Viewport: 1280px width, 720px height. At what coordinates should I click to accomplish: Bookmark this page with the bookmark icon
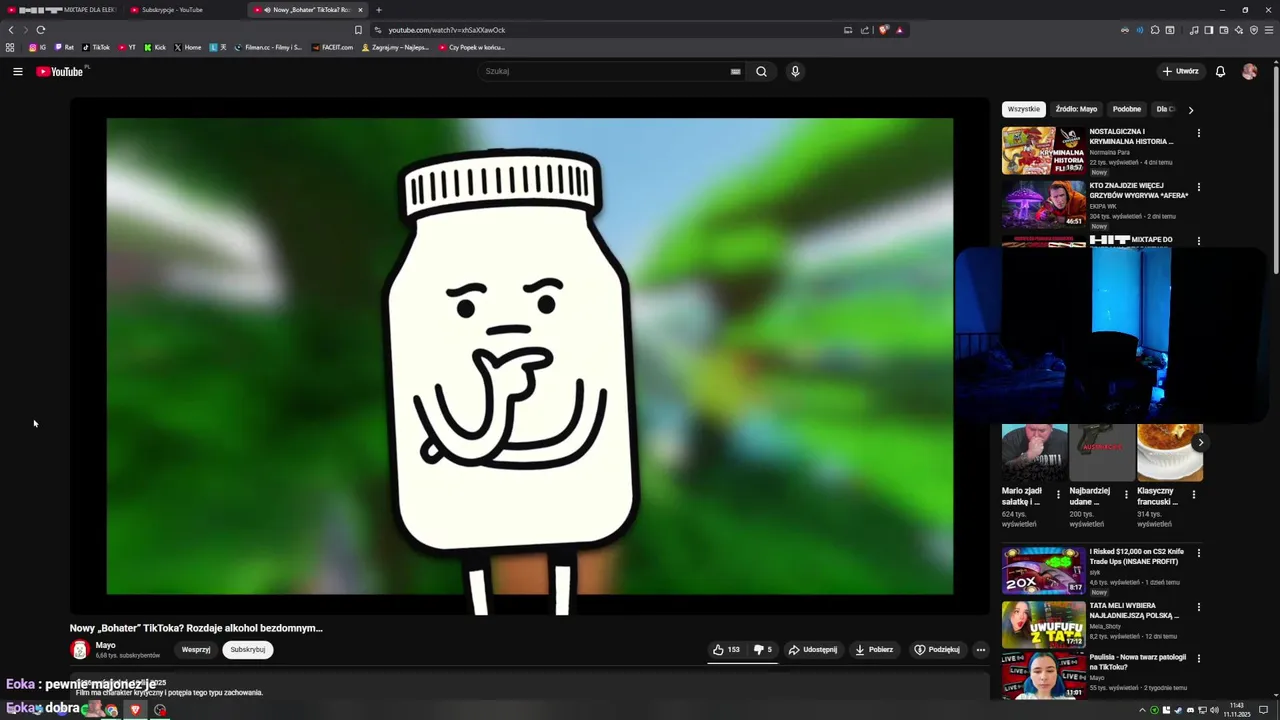358,30
